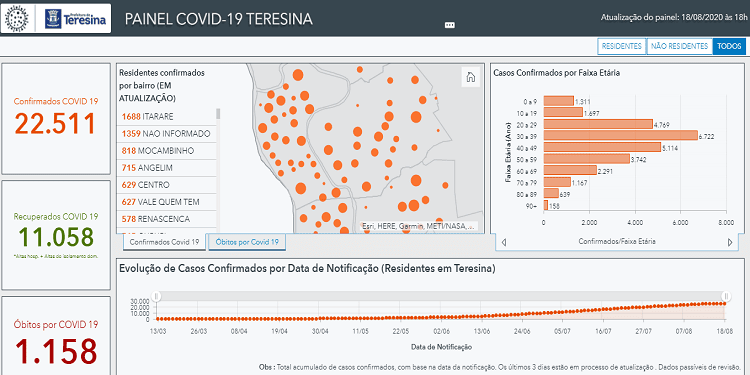Click the Casos Confirmados por Faixa Etária heading

tap(556, 73)
